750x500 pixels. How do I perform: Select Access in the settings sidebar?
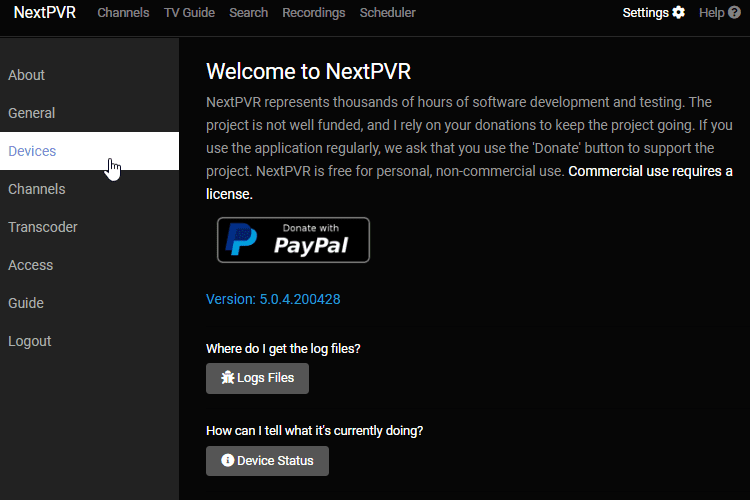coord(89,265)
